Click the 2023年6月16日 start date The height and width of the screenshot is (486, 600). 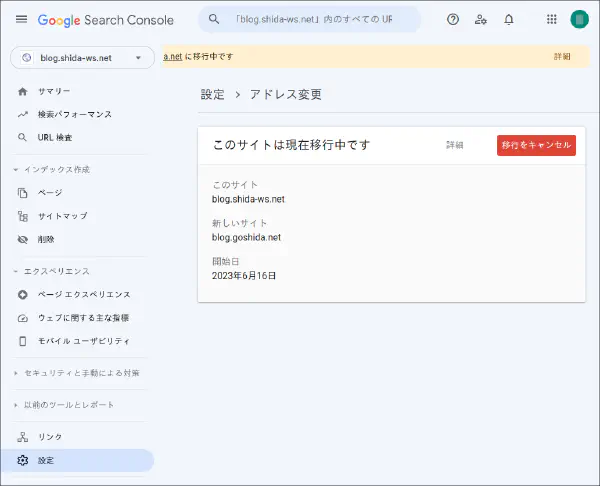point(244,276)
